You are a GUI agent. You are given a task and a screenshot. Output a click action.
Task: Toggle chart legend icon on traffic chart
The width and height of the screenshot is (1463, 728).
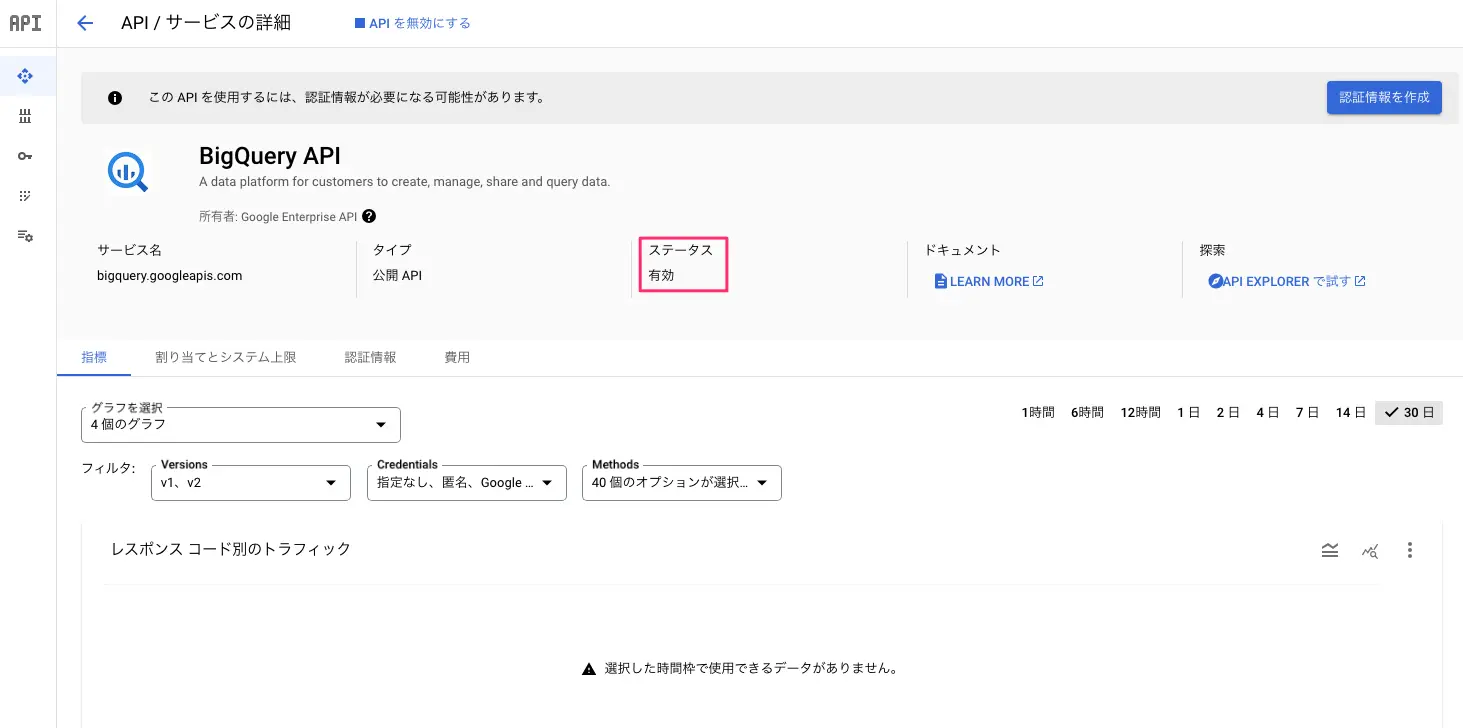coord(1330,550)
